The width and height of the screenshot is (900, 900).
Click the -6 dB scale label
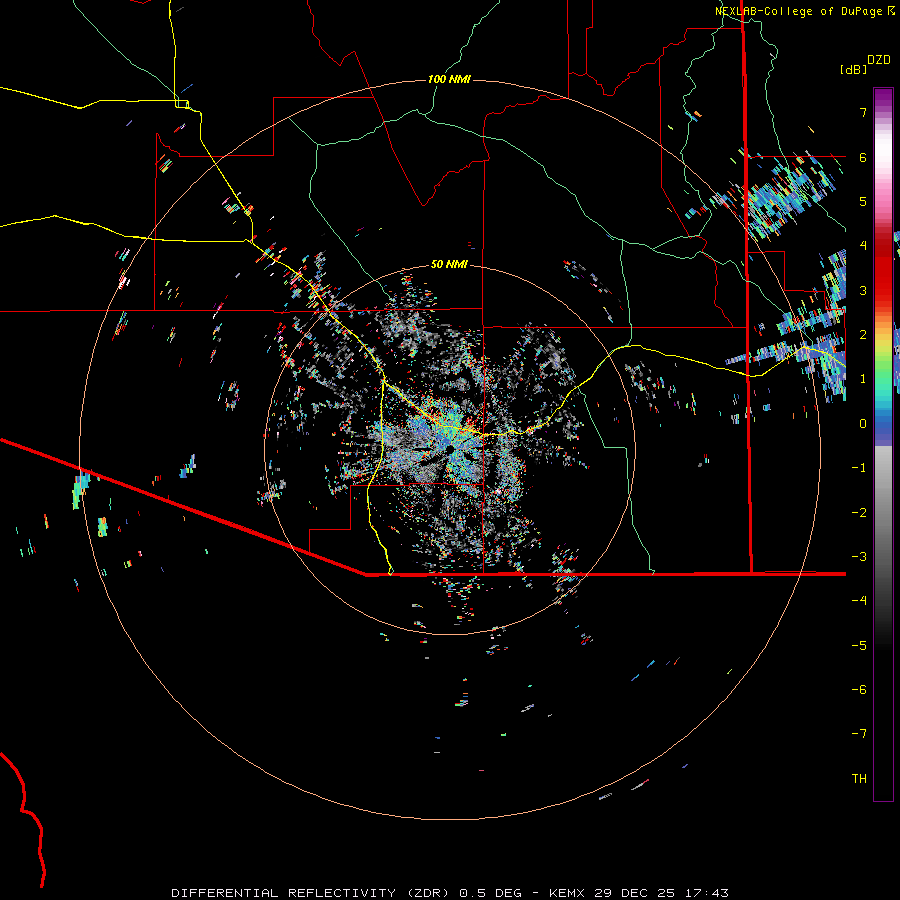(x=859, y=690)
